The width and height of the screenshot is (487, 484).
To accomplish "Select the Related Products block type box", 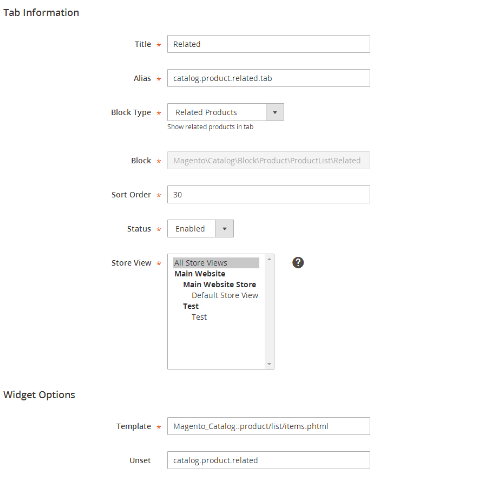I will (x=225, y=112).
